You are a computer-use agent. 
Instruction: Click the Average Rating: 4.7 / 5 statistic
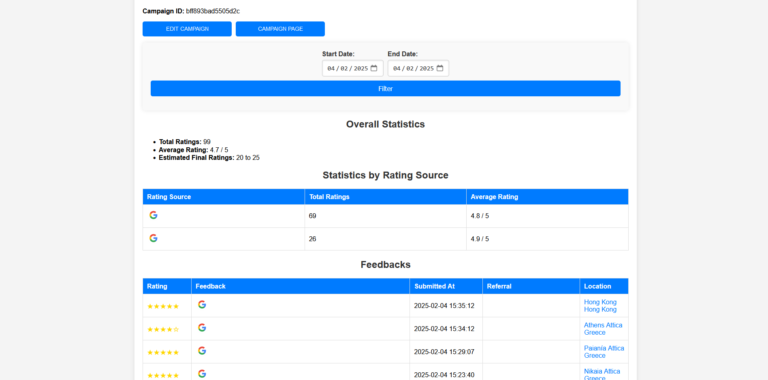pyautogui.click(x=193, y=150)
